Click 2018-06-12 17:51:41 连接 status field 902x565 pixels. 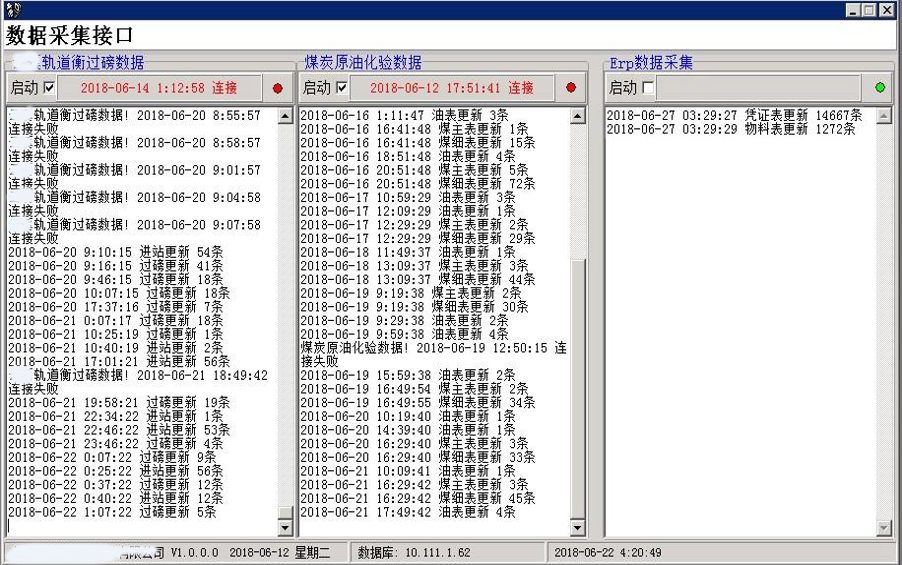click(451, 88)
